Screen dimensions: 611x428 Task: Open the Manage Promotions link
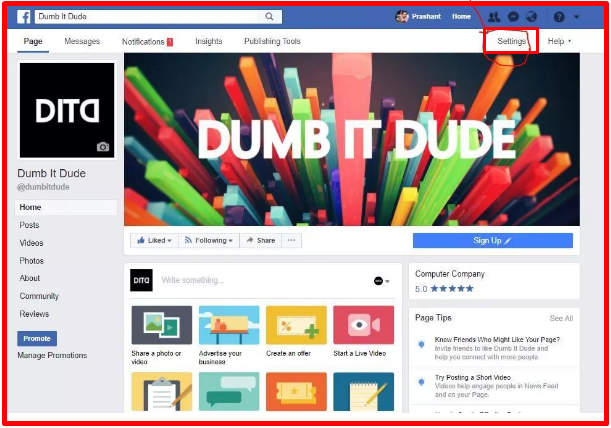pos(52,355)
